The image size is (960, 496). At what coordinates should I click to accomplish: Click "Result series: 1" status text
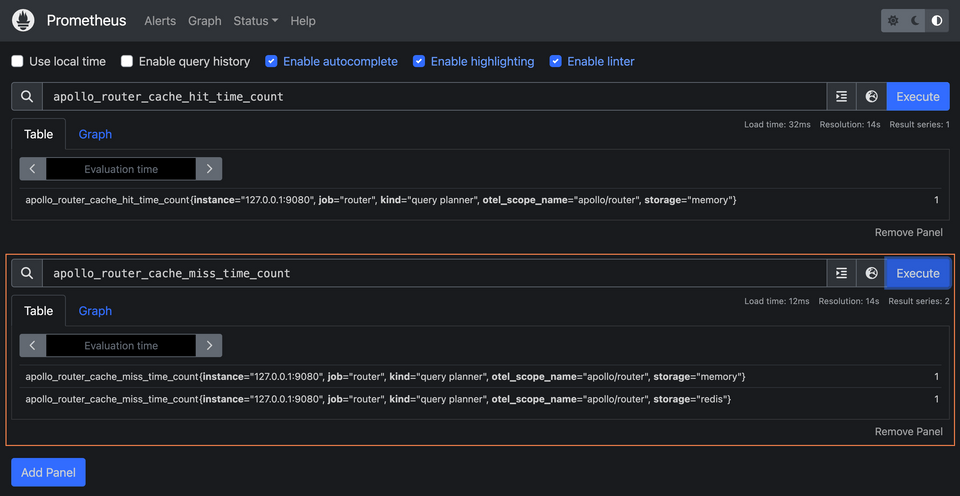pyautogui.click(x=919, y=124)
